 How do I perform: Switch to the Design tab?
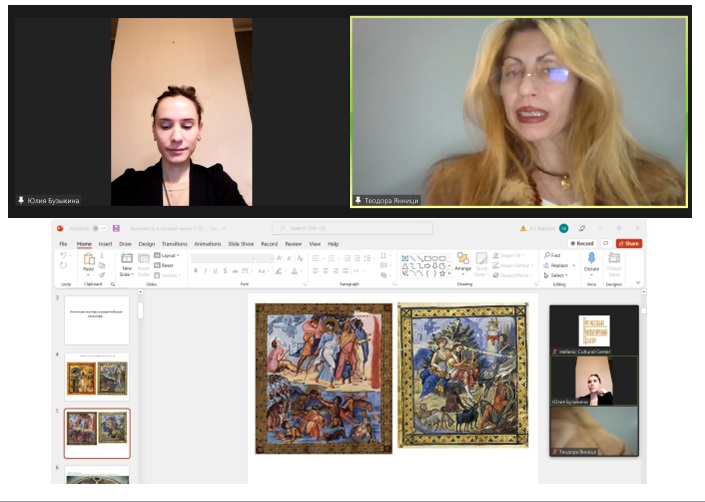coord(147,244)
